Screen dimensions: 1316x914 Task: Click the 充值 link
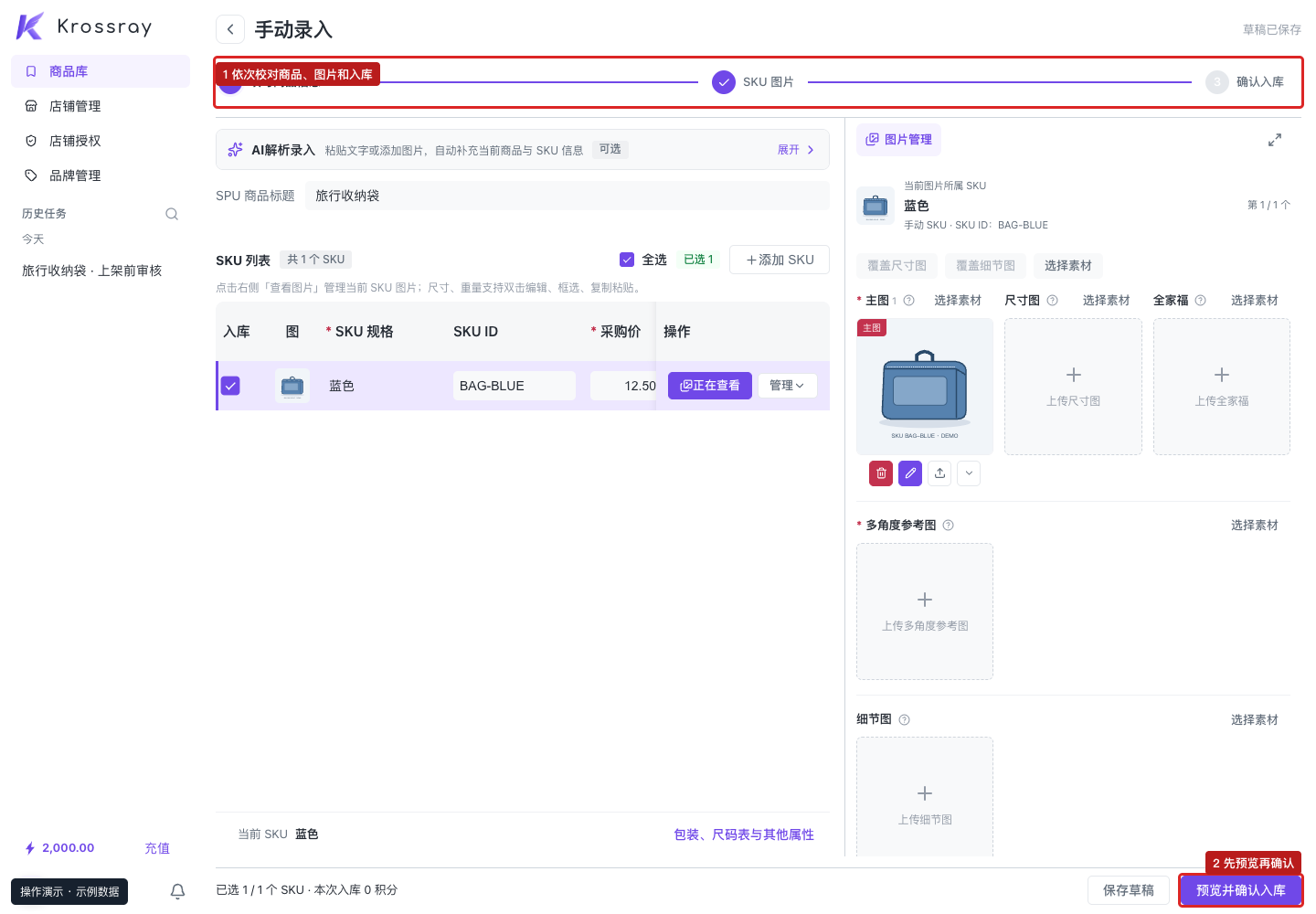157,848
